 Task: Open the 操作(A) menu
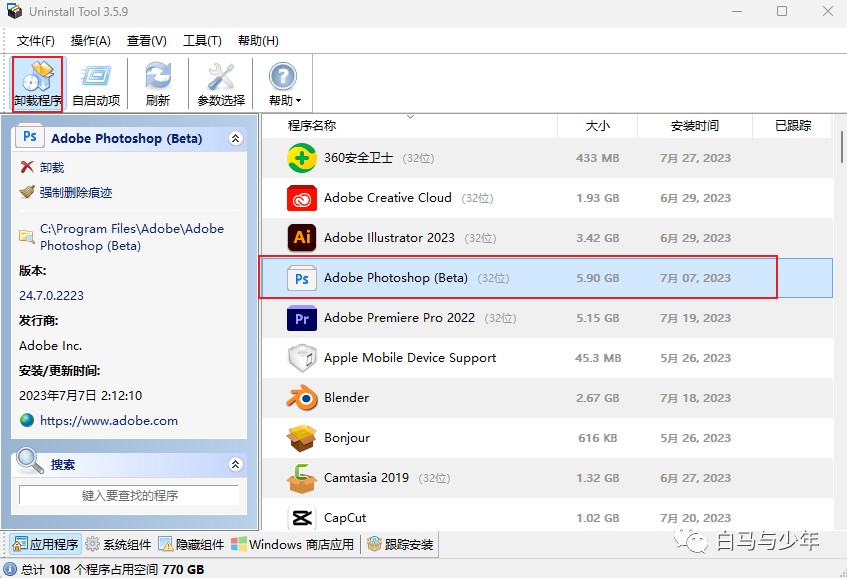pos(91,41)
